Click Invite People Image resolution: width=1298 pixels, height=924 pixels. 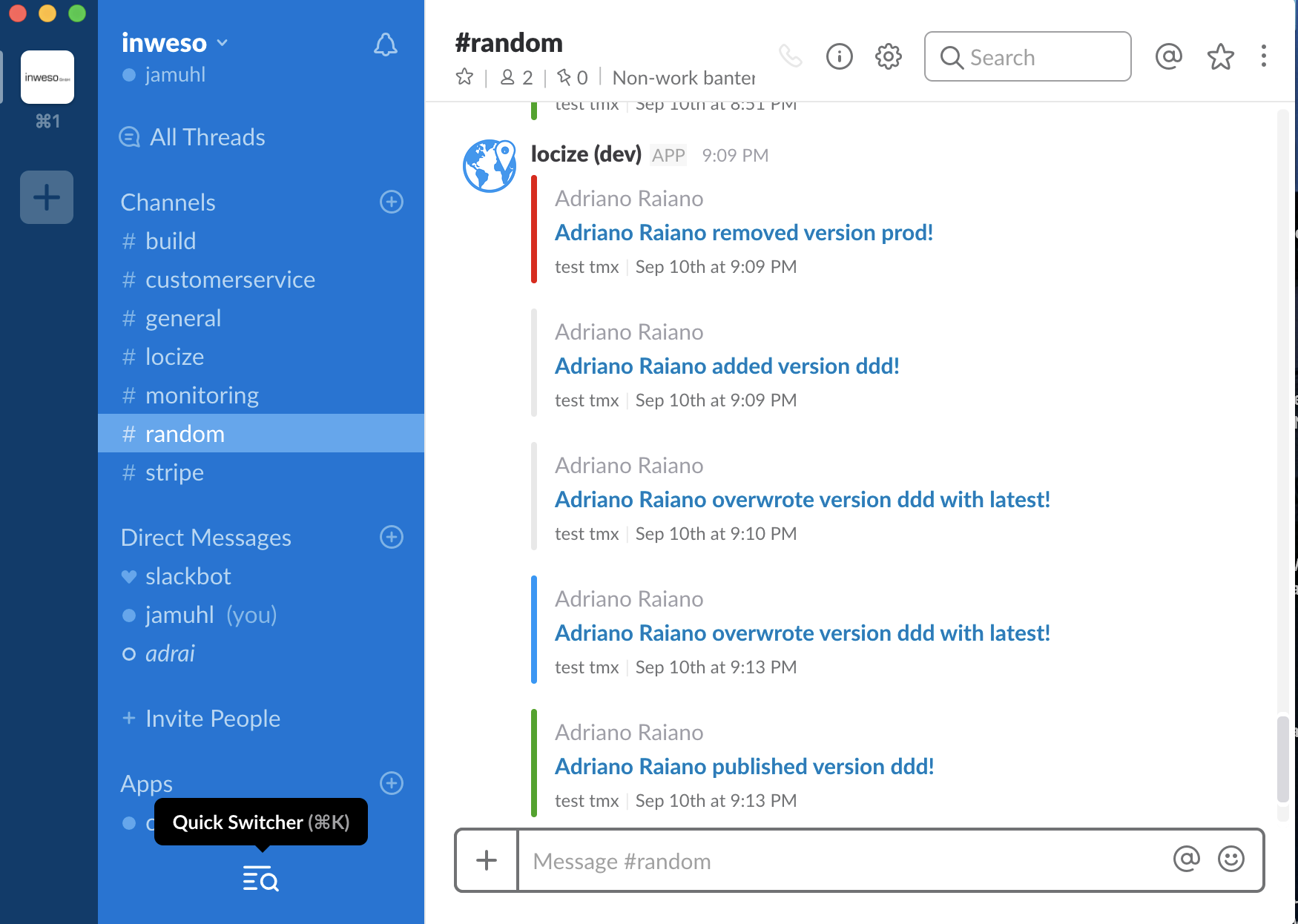click(212, 719)
